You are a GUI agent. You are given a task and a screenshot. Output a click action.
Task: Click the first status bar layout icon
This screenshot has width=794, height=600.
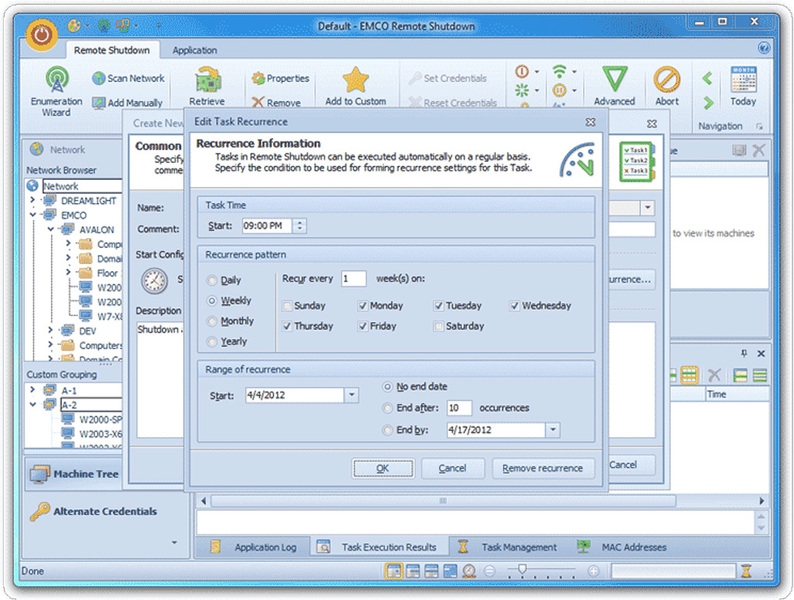pos(393,571)
